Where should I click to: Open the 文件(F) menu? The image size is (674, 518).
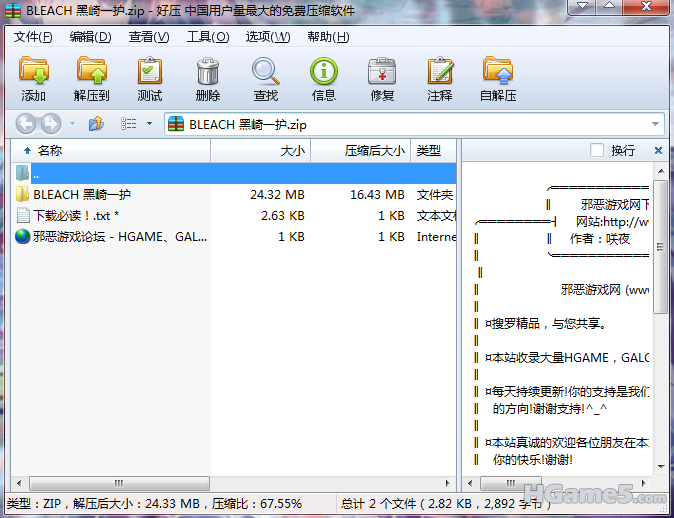pos(32,37)
